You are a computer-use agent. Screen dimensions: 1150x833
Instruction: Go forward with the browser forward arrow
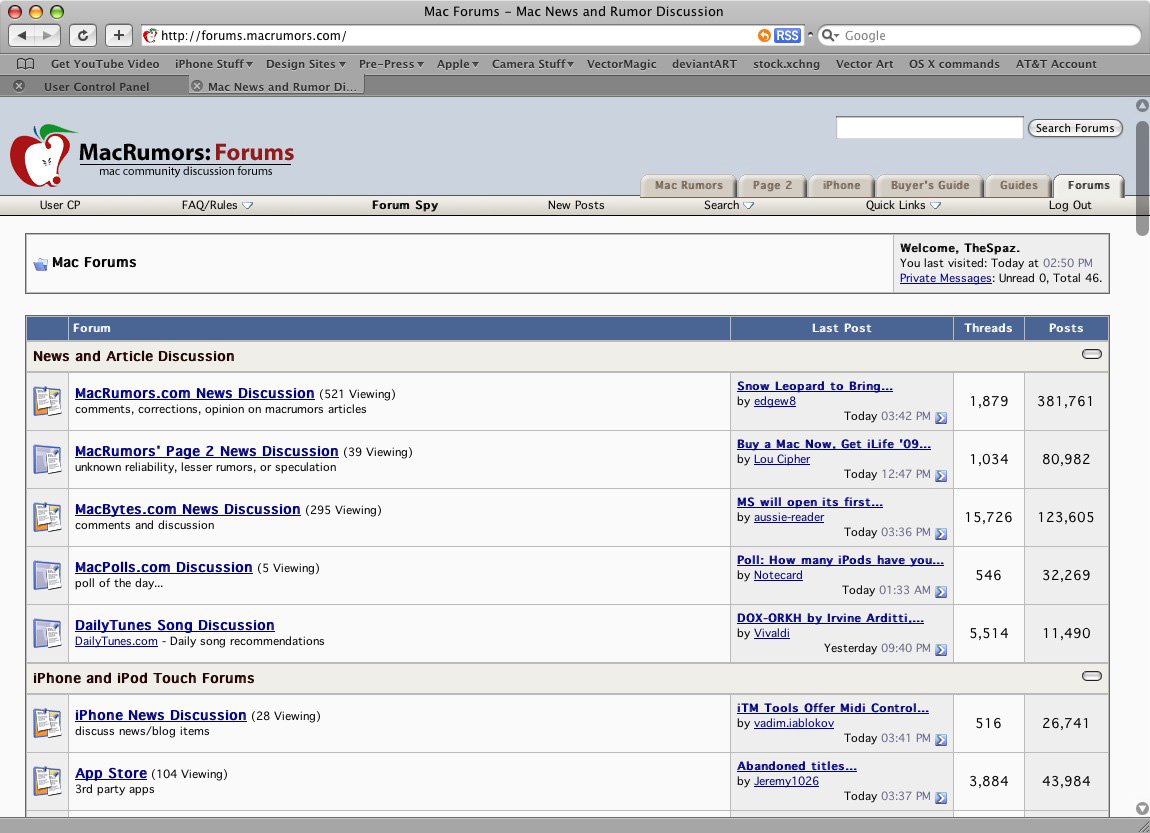tap(48, 35)
